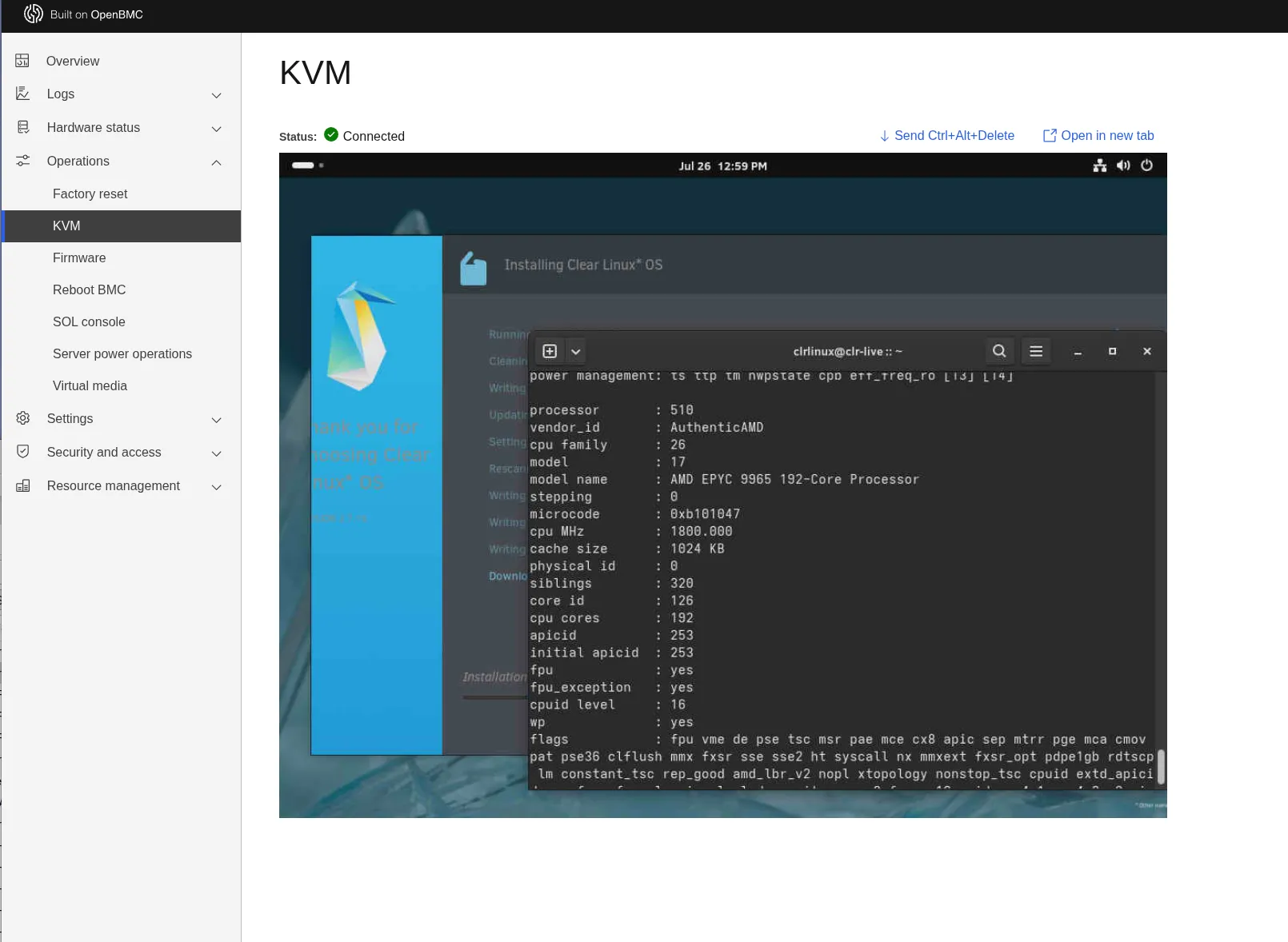Expand Resource management section chevron
This screenshot has height=942, width=1288.
pos(216,487)
